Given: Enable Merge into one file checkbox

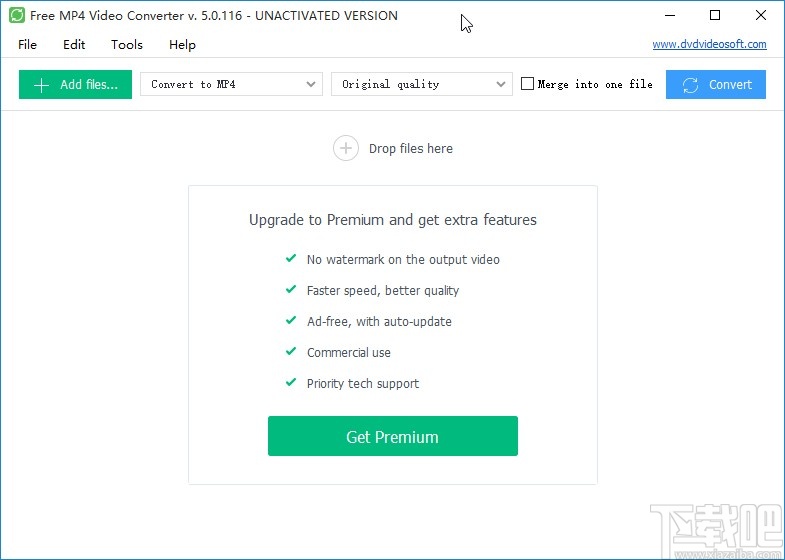Looking at the screenshot, I should pos(527,84).
